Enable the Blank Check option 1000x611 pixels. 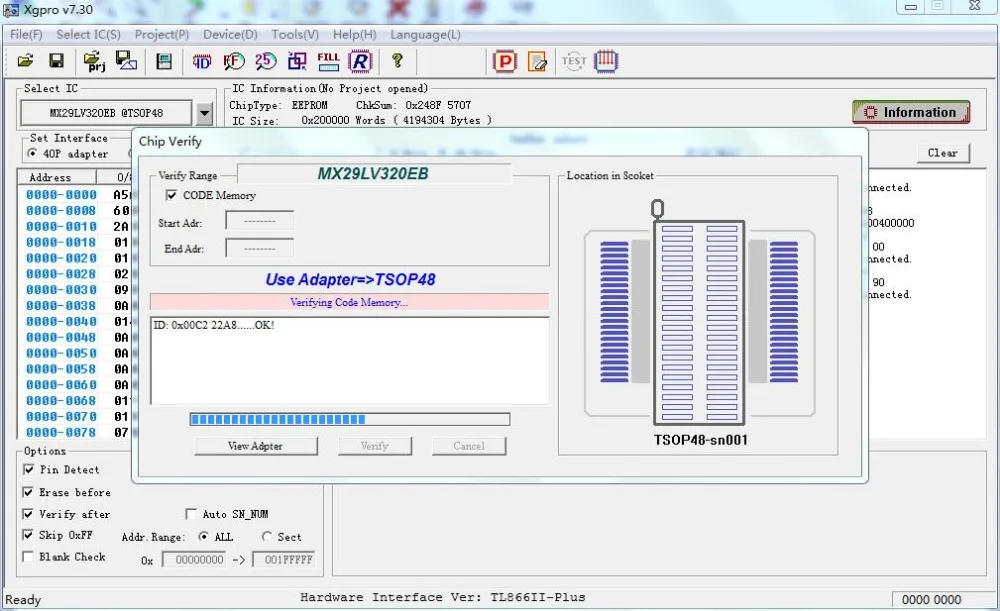coord(28,557)
